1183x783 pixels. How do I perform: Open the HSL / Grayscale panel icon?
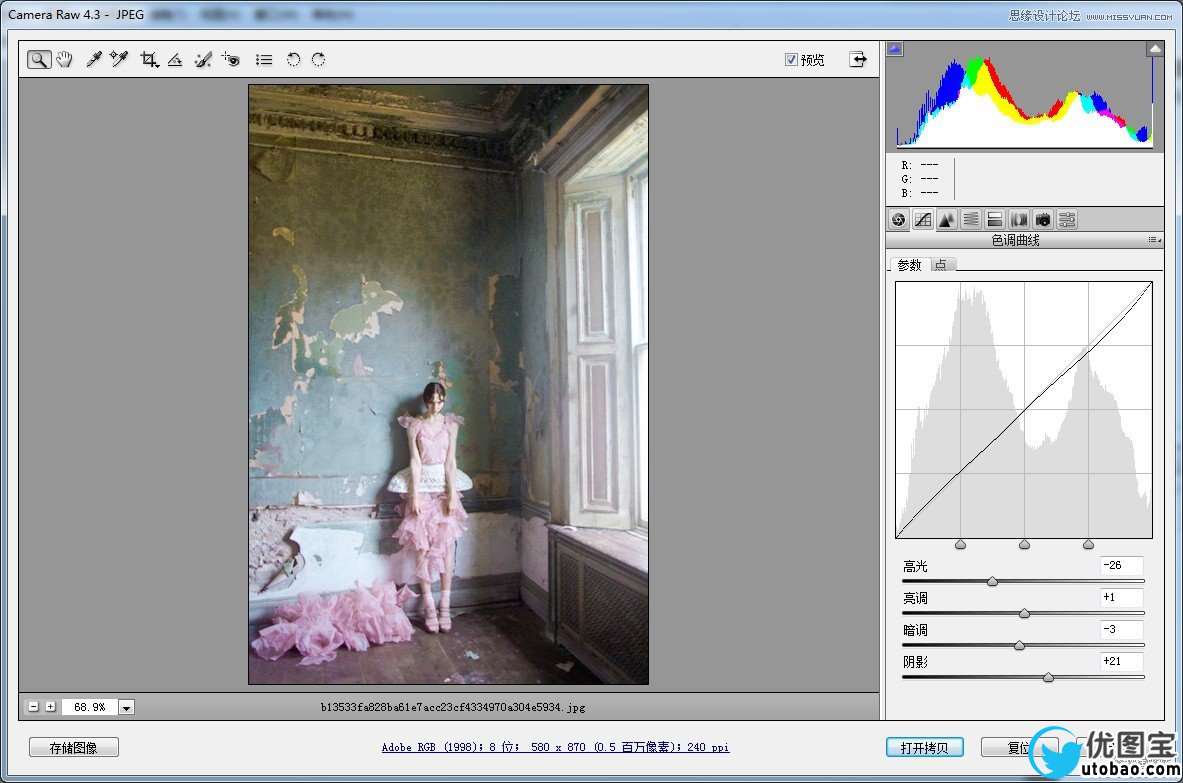point(970,220)
